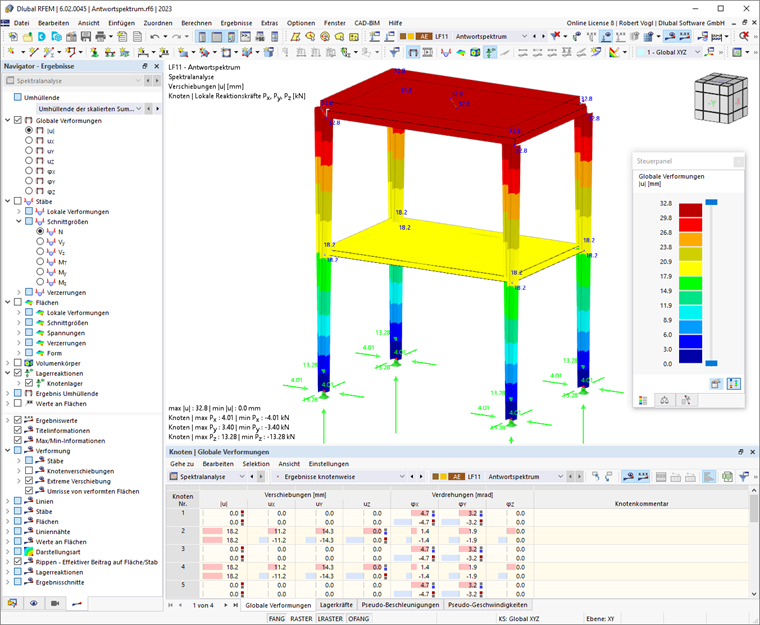Click the dark red 32.8 color swatch
The width and height of the screenshot is (760, 625).
point(690,210)
